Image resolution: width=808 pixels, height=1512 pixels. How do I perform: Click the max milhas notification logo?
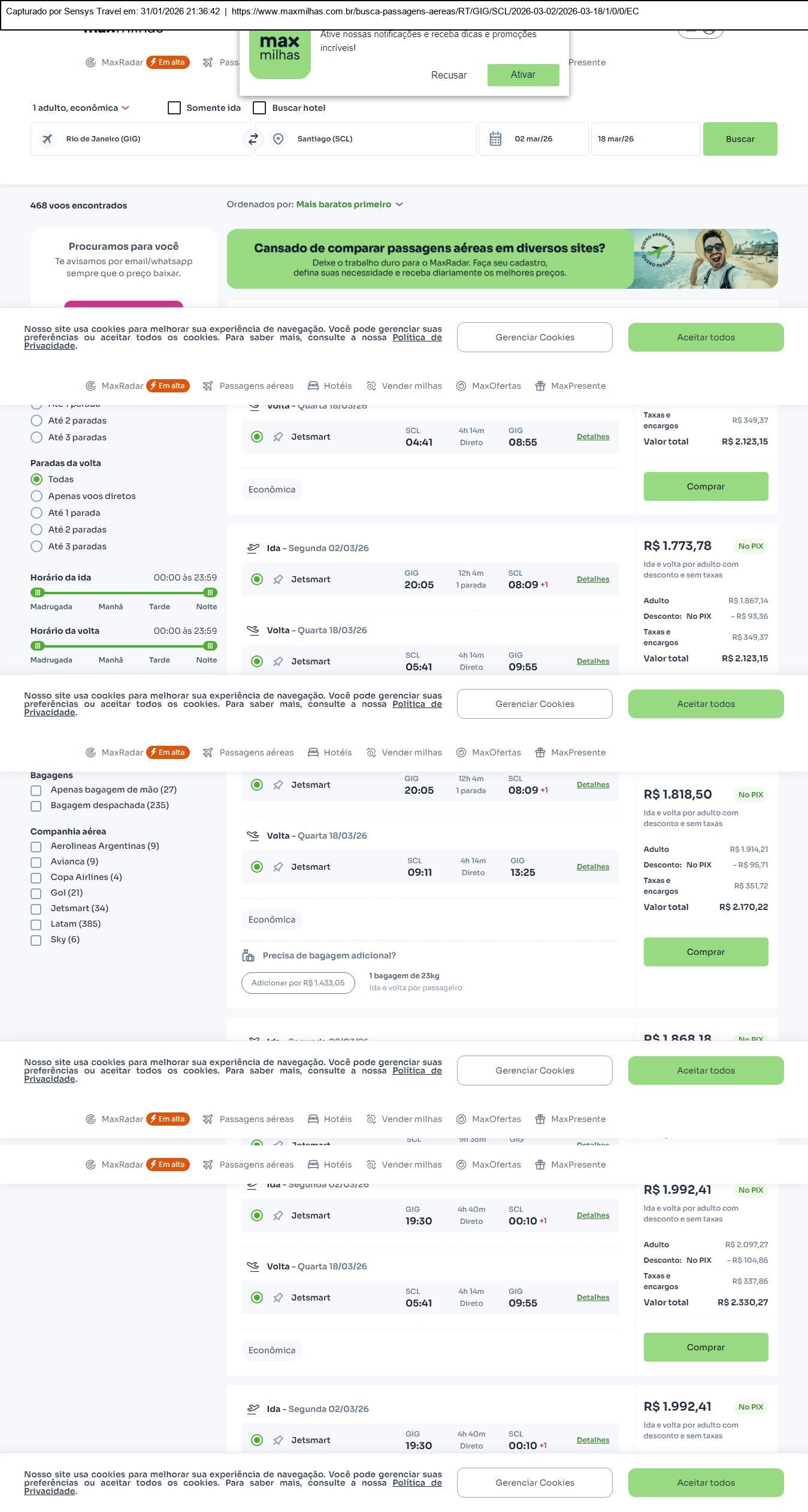[280, 53]
